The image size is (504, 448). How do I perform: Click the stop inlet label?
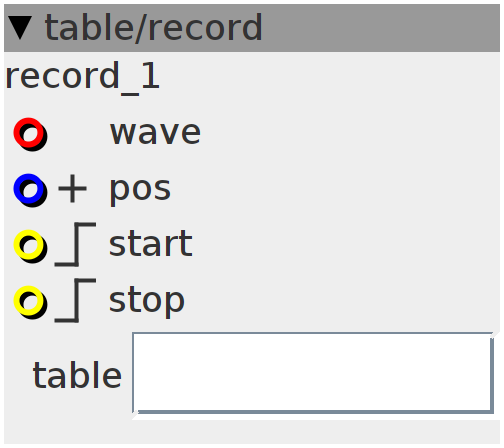point(147,302)
